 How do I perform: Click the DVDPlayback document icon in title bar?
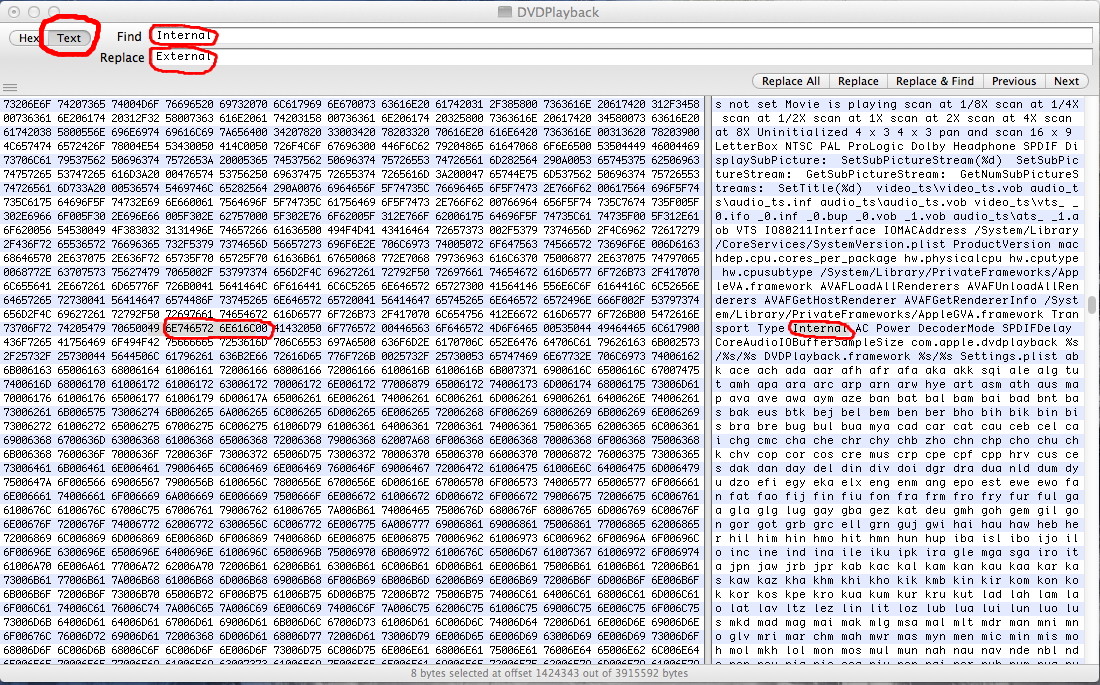(504, 12)
